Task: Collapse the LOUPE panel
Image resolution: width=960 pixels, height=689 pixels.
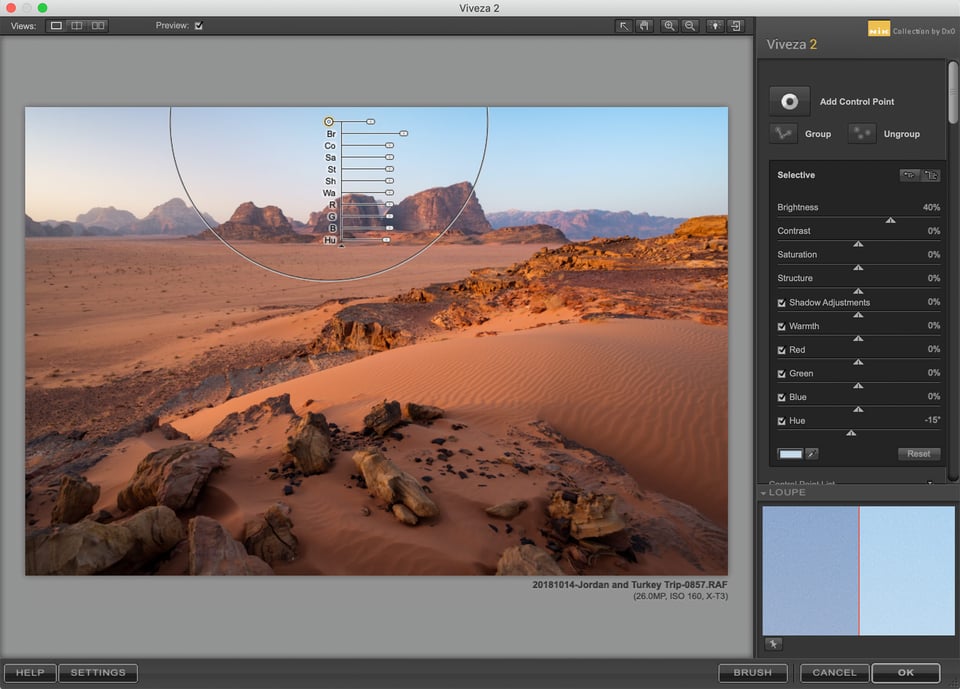Action: pyautogui.click(x=763, y=493)
